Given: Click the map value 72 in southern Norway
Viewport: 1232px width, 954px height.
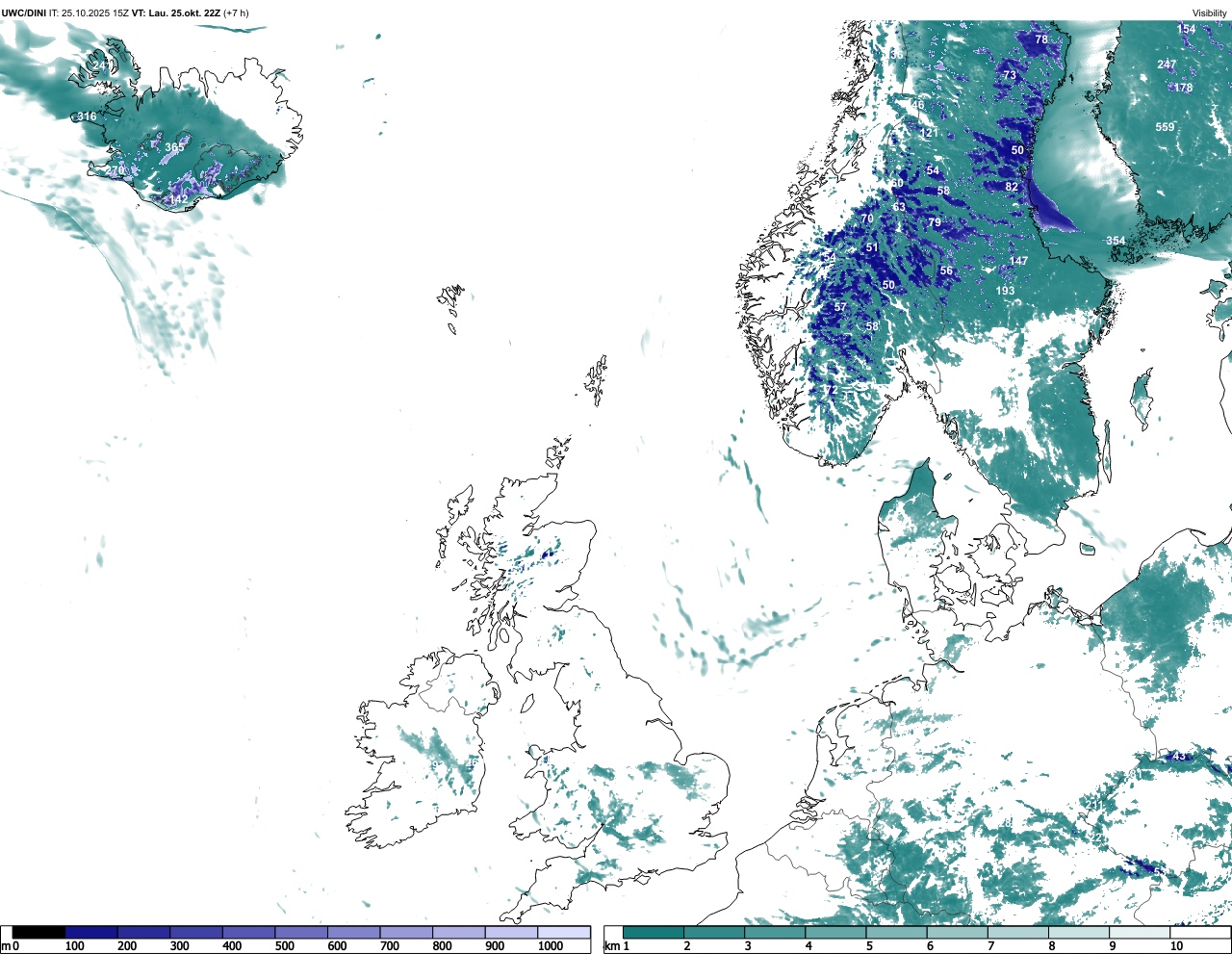Looking at the screenshot, I should click(x=830, y=390).
